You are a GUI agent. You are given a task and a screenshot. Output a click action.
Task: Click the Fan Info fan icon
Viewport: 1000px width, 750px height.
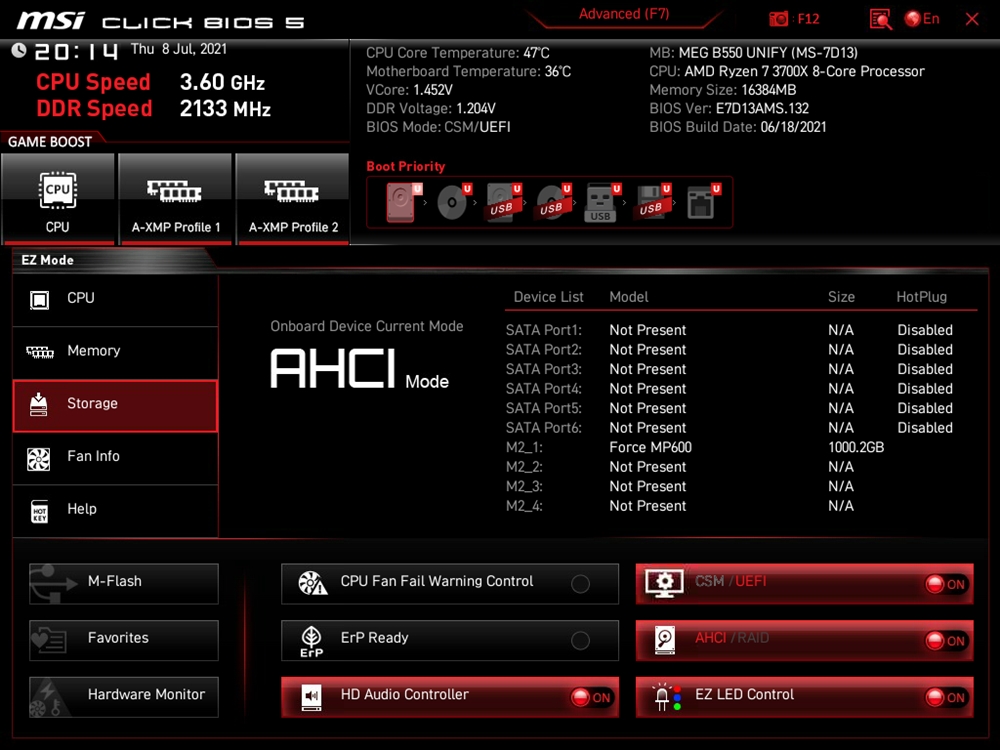tap(39, 459)
